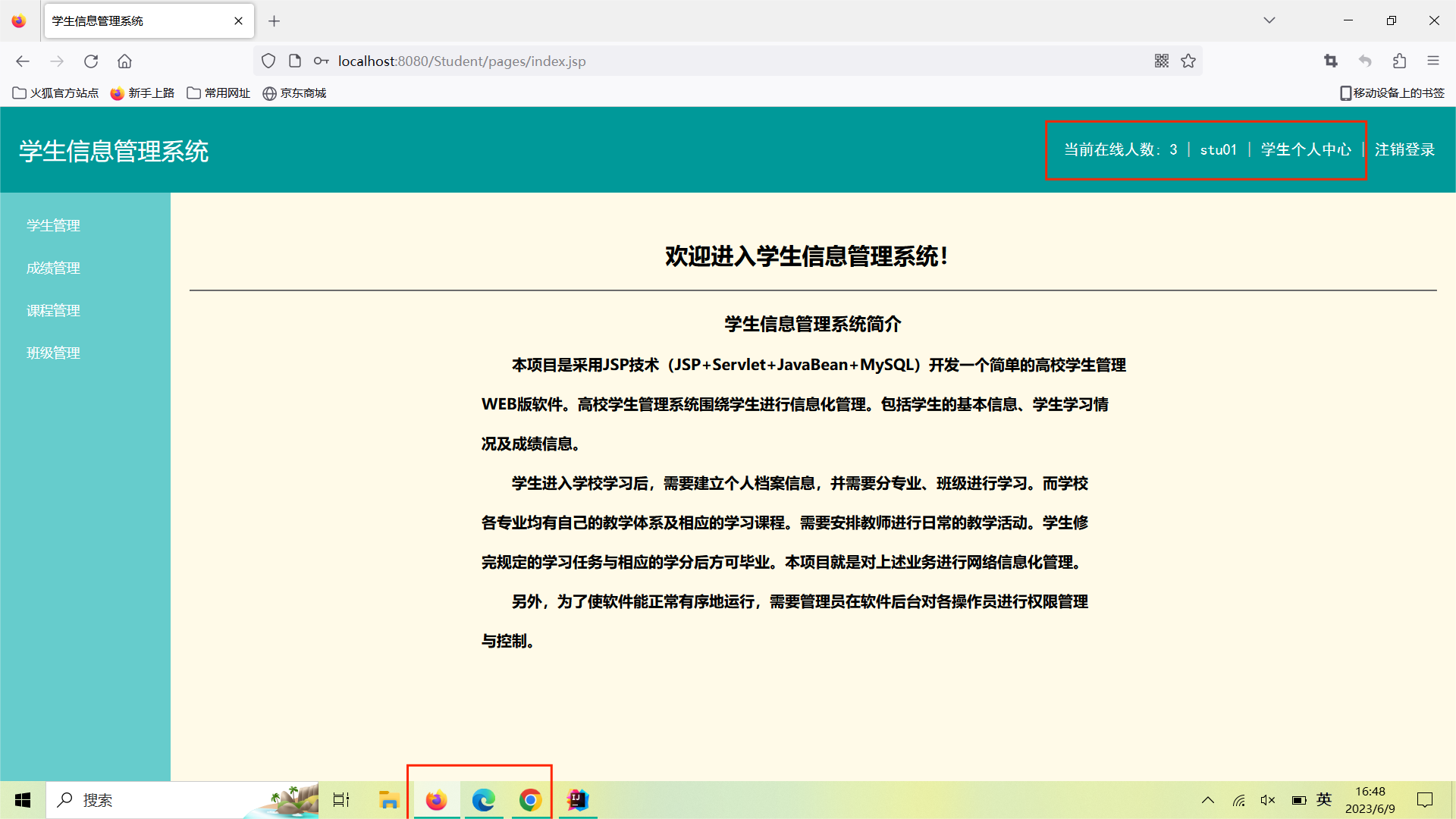Open the 京东商城 bookmark
The image size is (1456, 819).
[x=294, y=93]
